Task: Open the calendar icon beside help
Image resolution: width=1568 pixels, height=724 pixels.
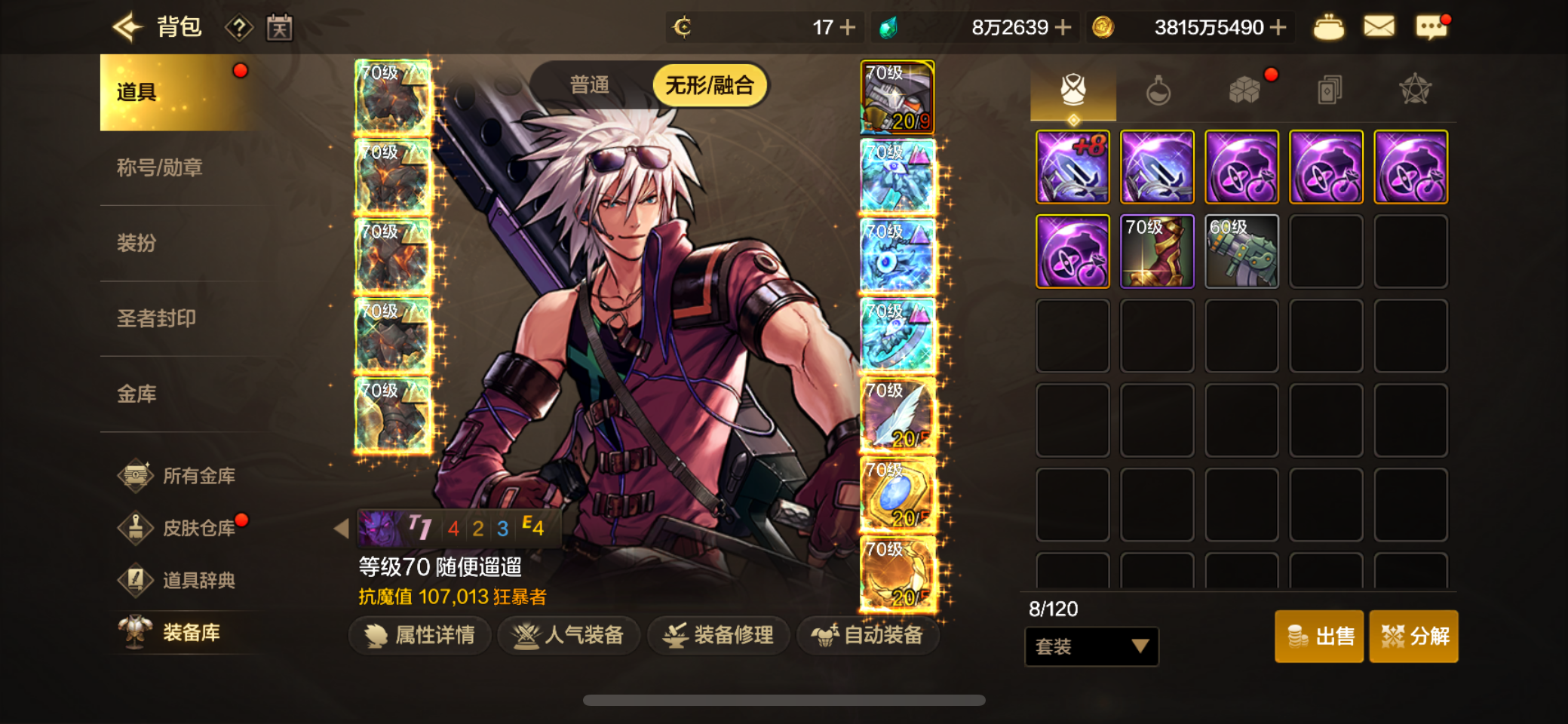Action: click(x=279, y=29)
